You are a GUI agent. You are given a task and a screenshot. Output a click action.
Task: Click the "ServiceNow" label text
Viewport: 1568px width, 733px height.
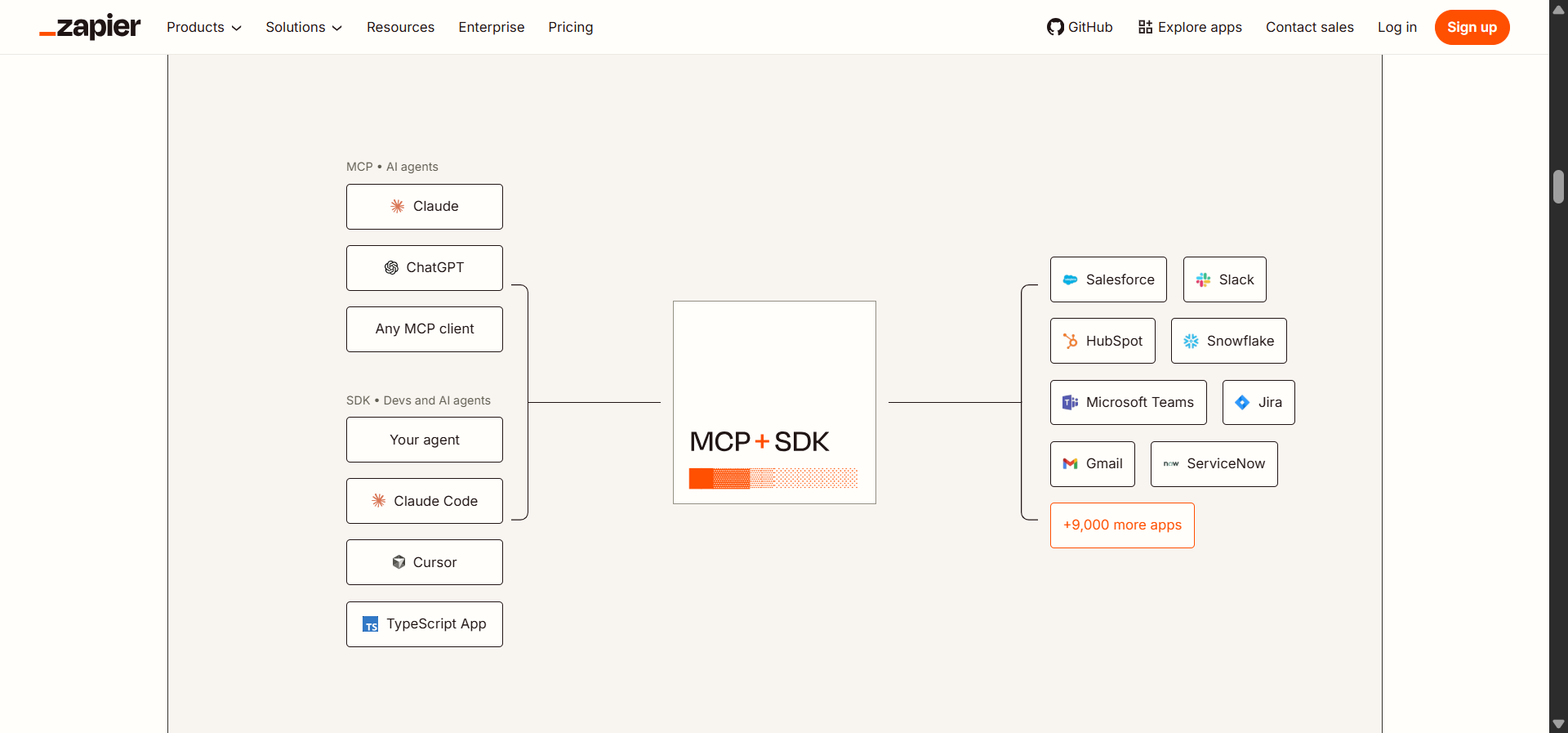point(1226,463)
